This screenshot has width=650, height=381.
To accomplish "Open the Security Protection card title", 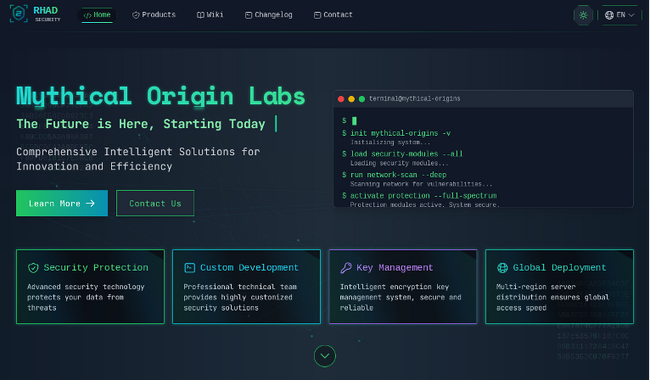I will click(96, 268).
